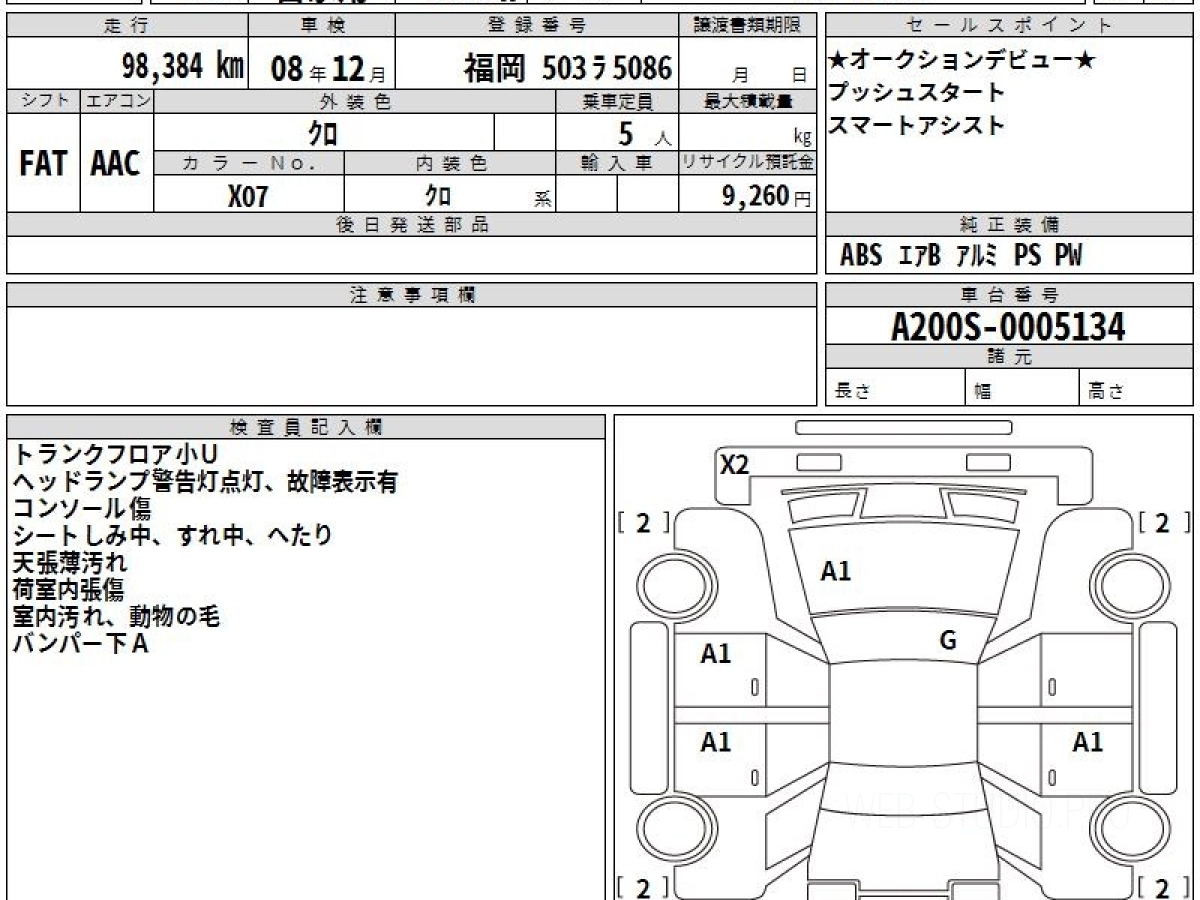Click the 長さ dimension field
This screenshot has height=900, width=1200.
[x=896, y=388]
